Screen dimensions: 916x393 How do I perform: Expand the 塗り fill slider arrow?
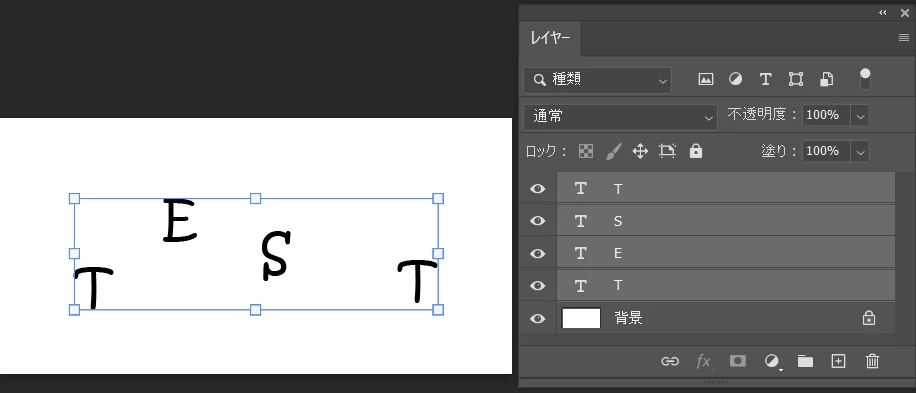pos(860,152)
